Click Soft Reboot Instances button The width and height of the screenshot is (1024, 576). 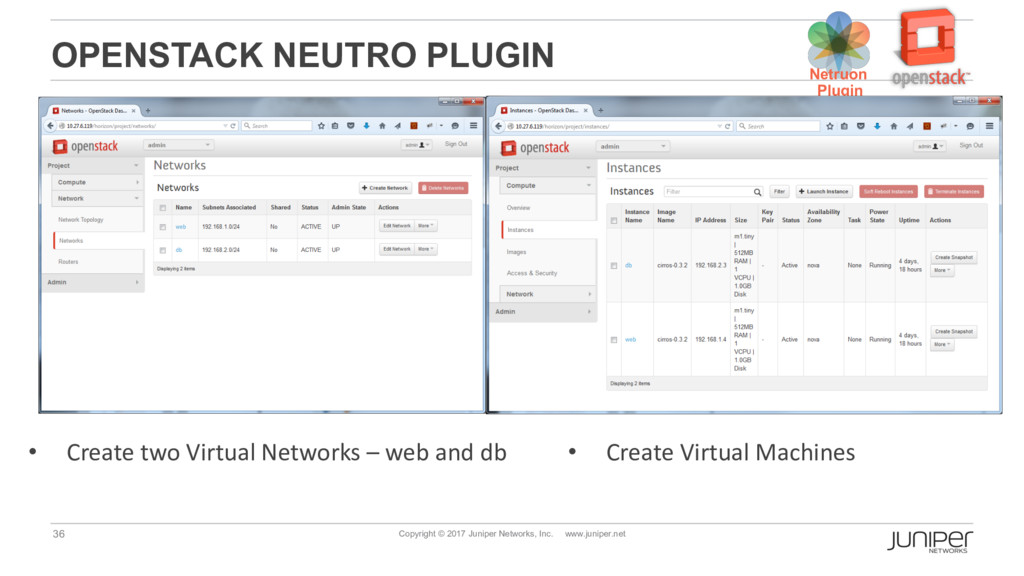tap(888, 192)
